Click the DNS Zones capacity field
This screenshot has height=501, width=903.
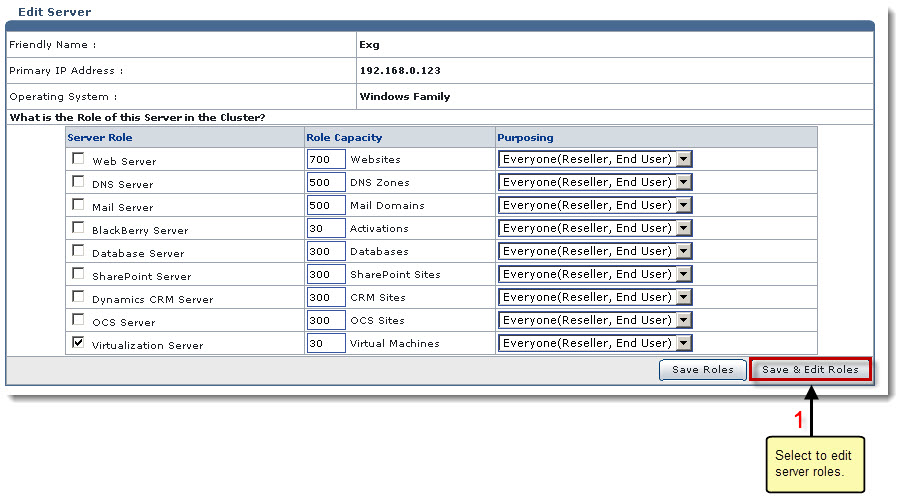[x=326, y=183]
